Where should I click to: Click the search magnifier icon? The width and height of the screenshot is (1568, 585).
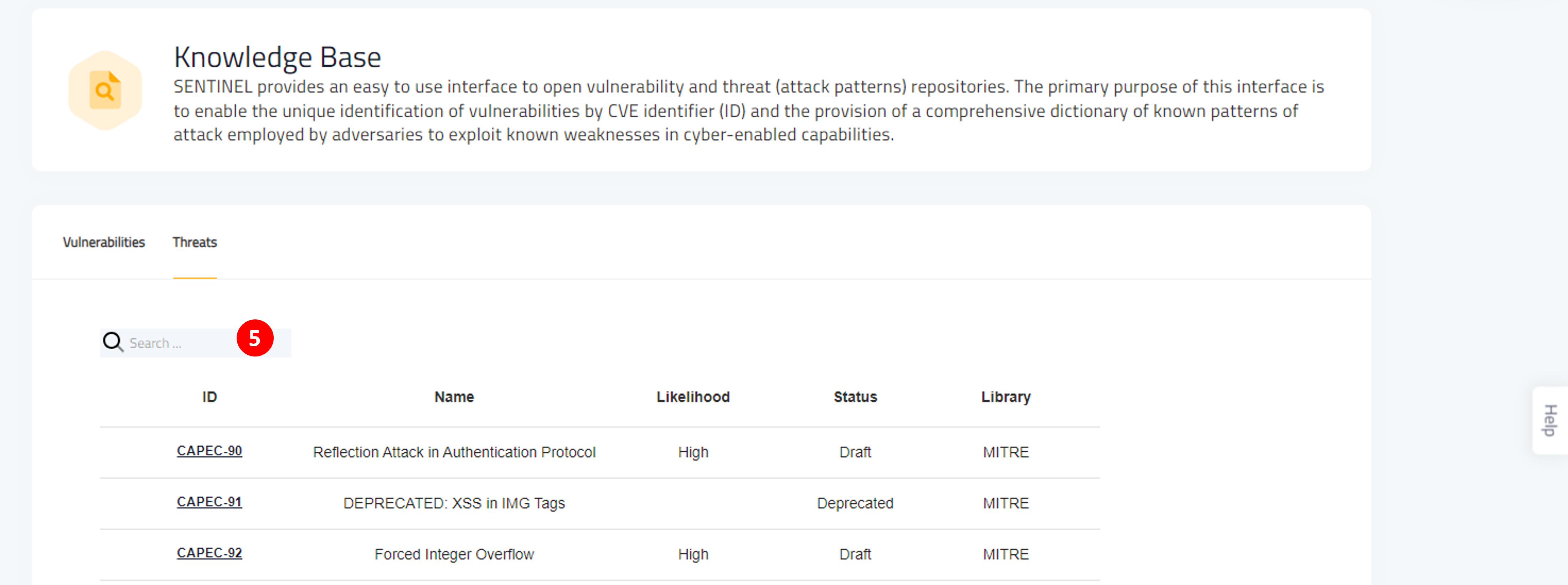pos(113,342)
